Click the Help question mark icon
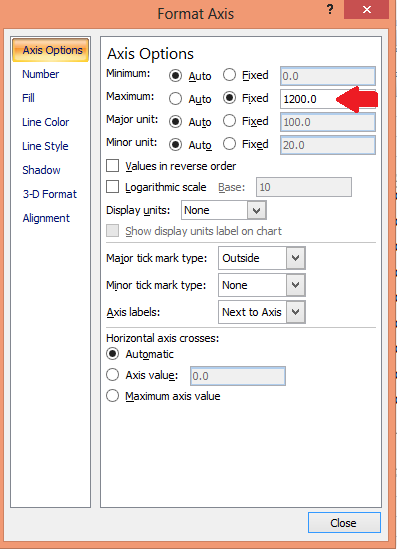This screenshot has width=397, height=549. pyautogui.click(x=330, y=9)
